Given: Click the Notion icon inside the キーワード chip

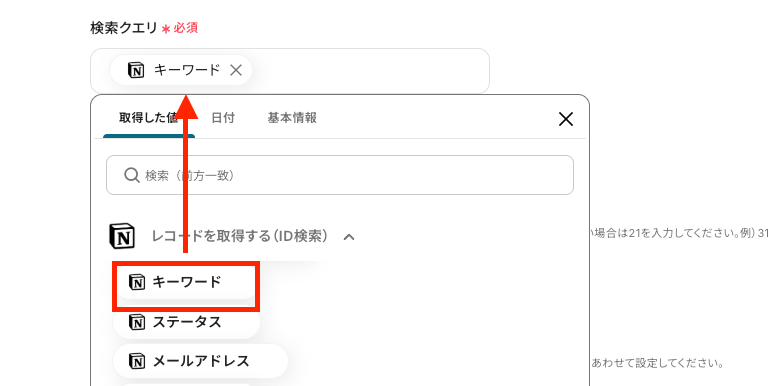Looking at the screenshot, I should 135,70.
